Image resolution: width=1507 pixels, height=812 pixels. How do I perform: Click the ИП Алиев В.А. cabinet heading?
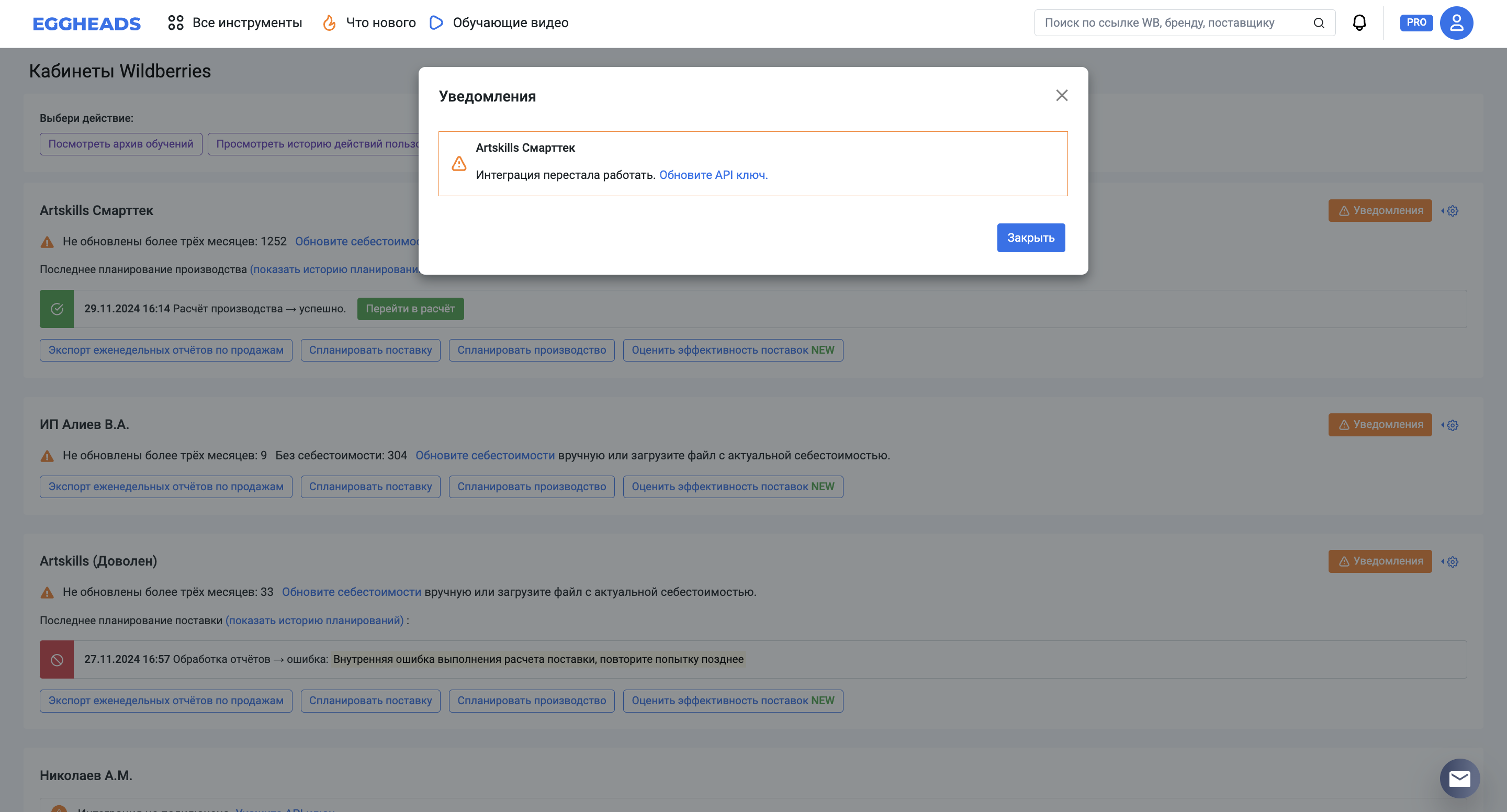[84, 425]
